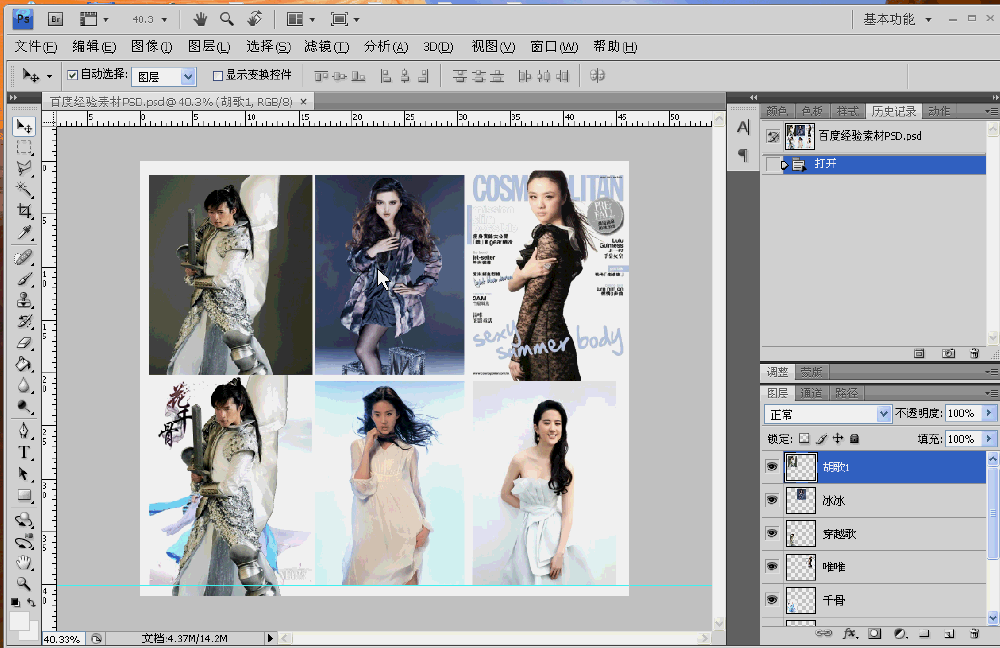Enable Show Transform Controls checkbox
Image resolution: width=1000 pixels, height=648 pixels.
coord(217,76)
